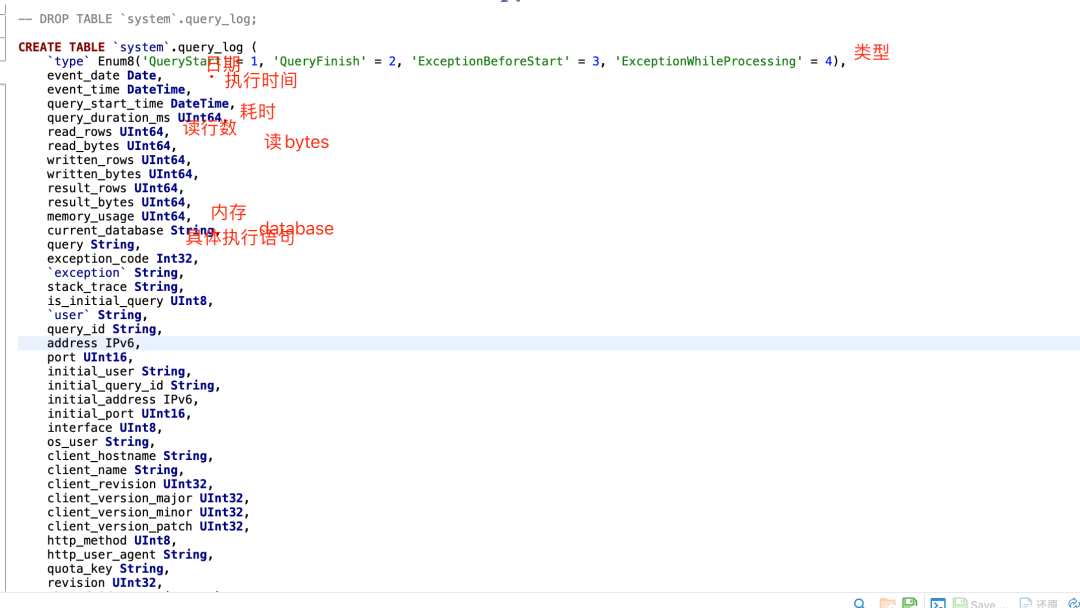
Task: Click the quota_key String line
Action: pos(108,569)
